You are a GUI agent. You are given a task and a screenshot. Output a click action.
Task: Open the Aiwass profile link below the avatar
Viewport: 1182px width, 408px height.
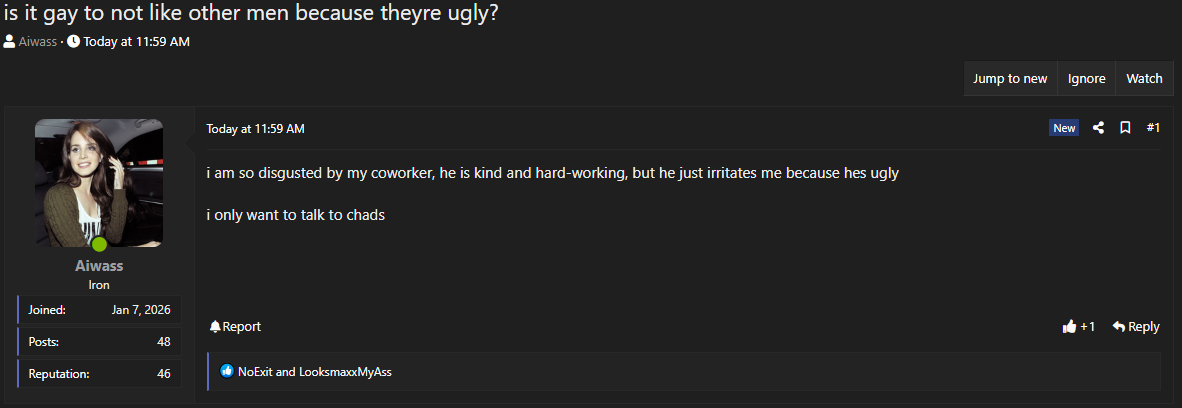pos(99,267)
